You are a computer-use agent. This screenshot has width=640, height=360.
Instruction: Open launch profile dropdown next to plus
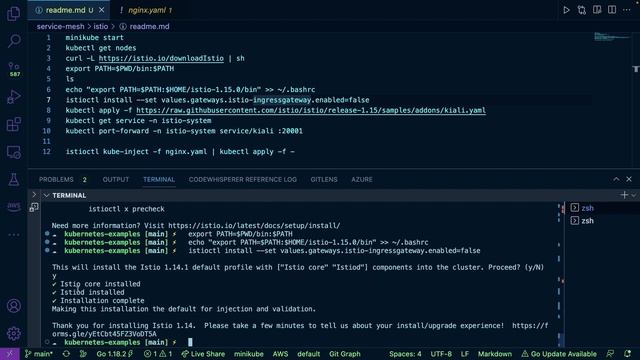634,196
